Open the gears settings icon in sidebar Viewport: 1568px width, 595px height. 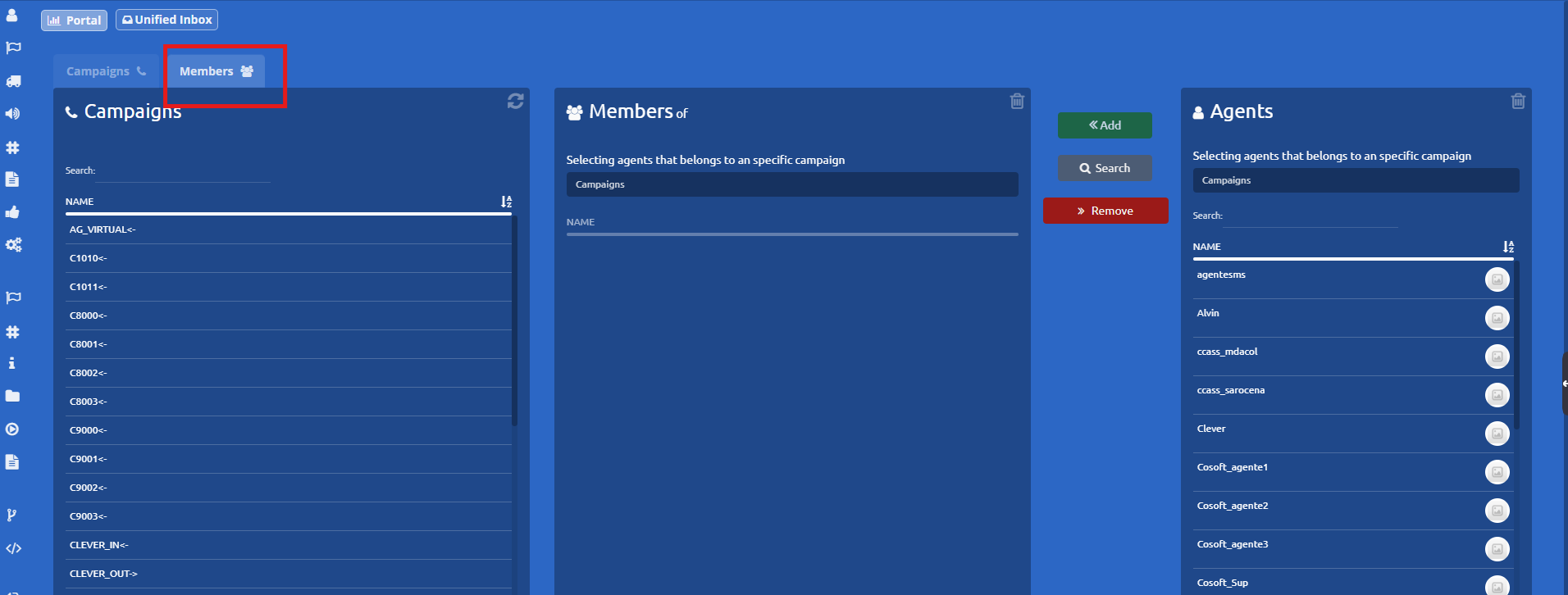click(13, 245)
